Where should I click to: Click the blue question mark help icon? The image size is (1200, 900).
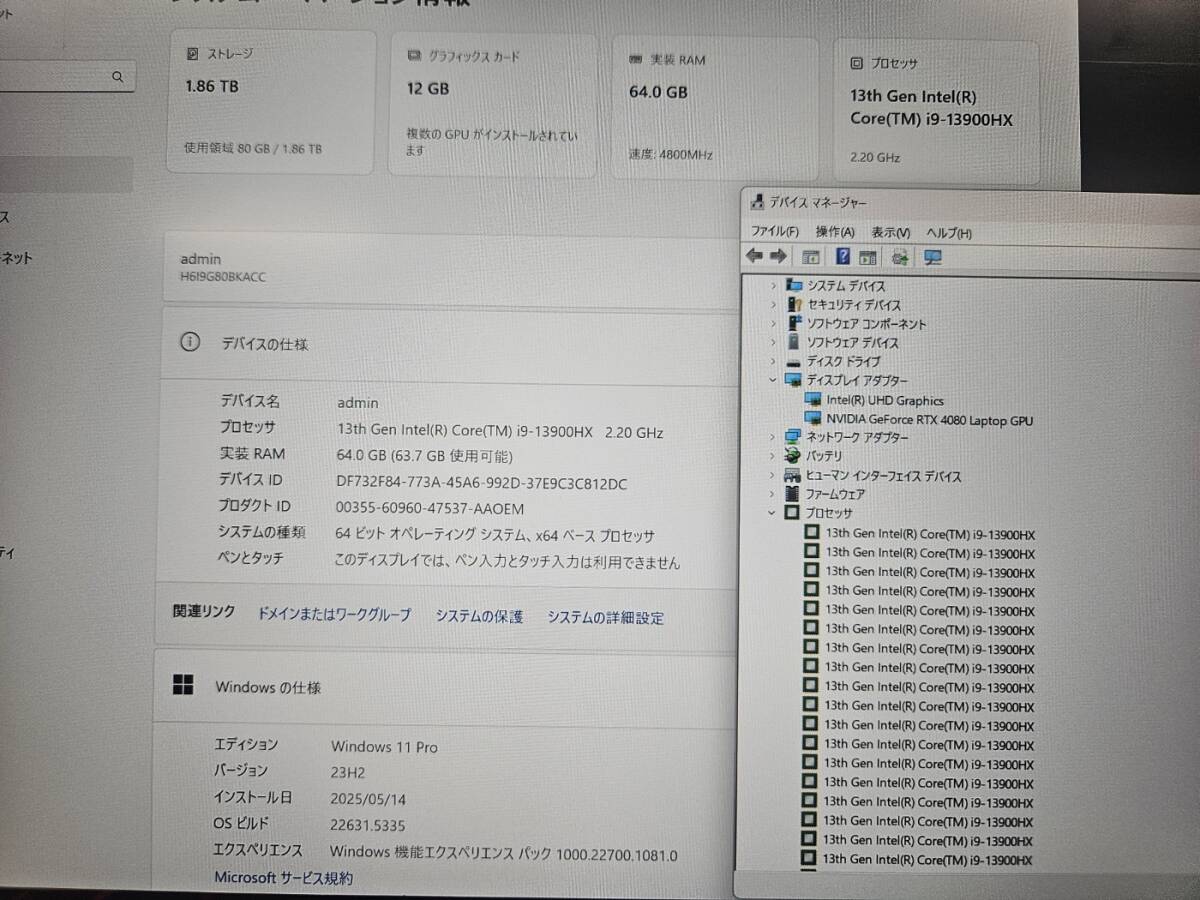843,257
